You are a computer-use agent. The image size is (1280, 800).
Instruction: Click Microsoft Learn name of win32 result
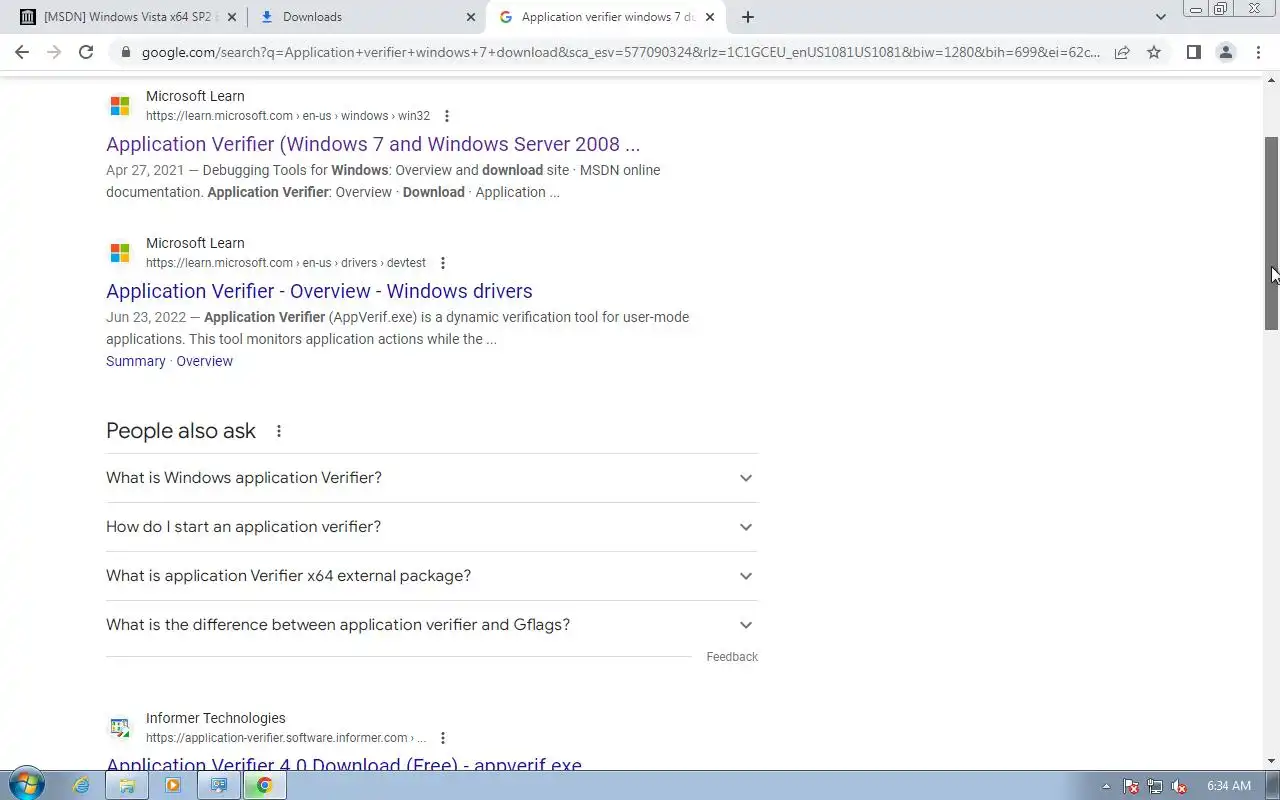click(x=195, y=96)
